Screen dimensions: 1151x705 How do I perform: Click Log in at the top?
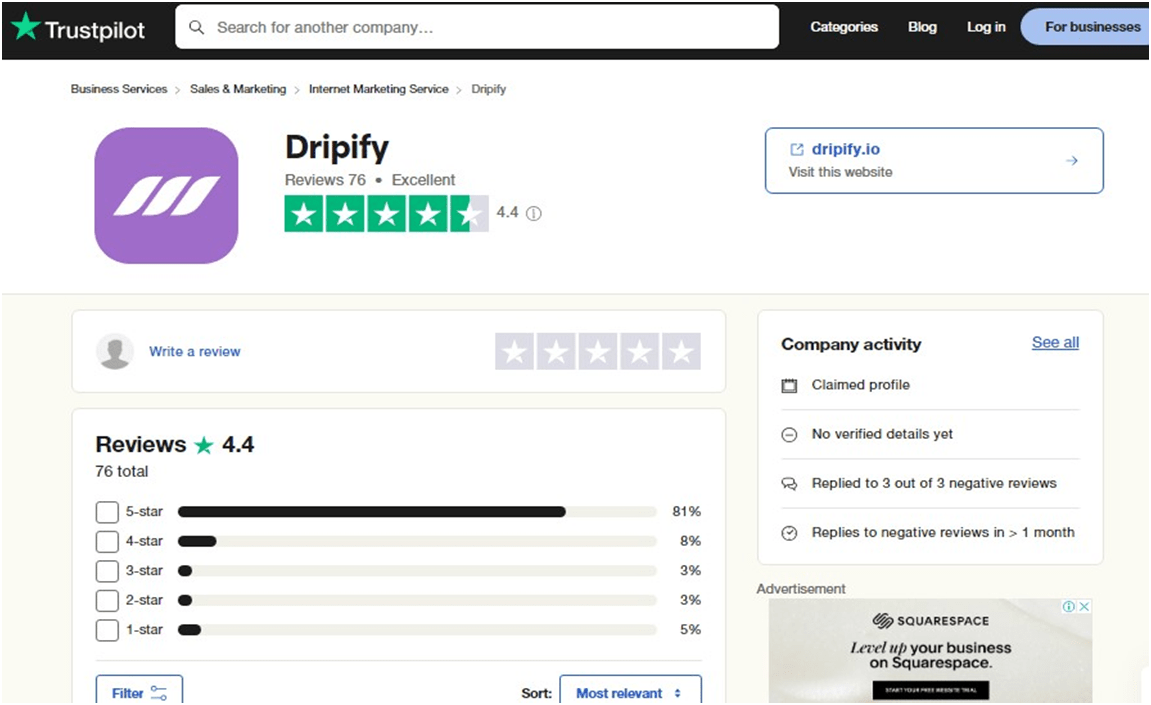(x=985, y=27)
